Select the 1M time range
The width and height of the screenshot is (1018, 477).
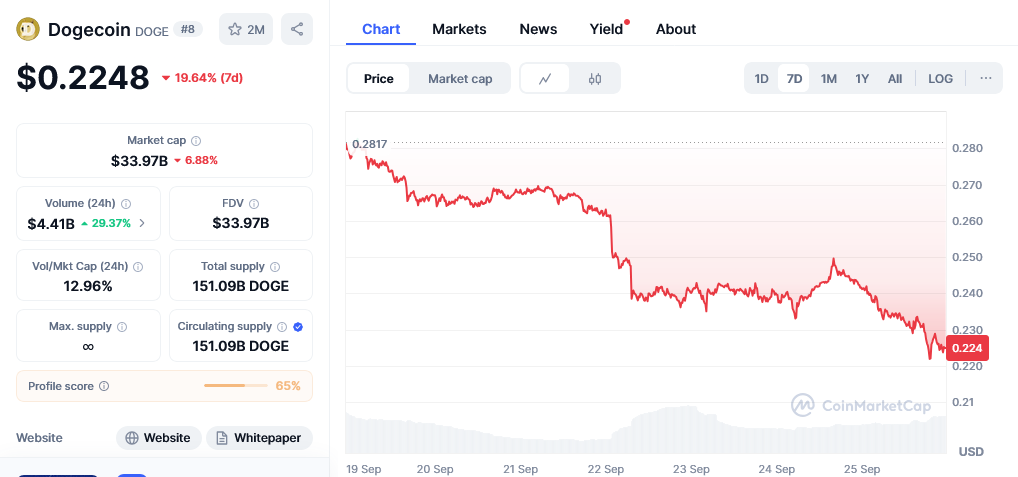coord(828,79)
